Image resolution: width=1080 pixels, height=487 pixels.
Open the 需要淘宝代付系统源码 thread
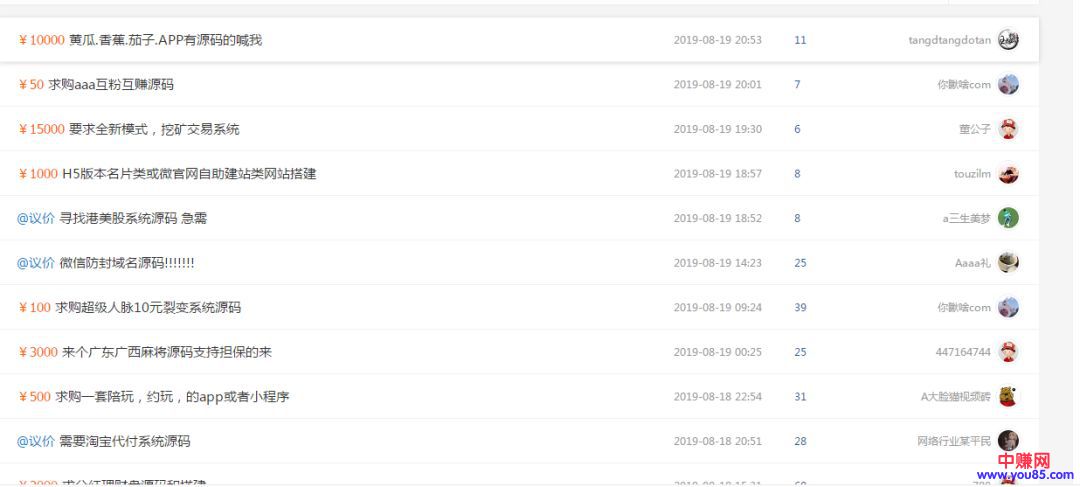(124, 441)
